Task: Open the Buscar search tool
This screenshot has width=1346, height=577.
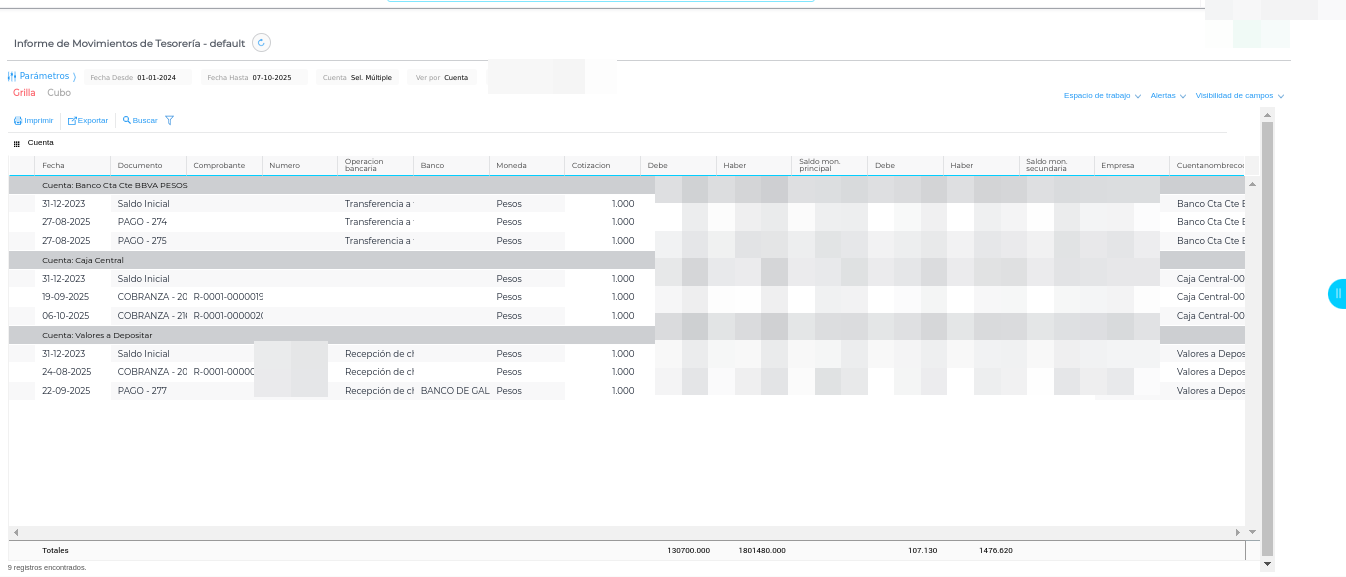Action: coord(140,121)
